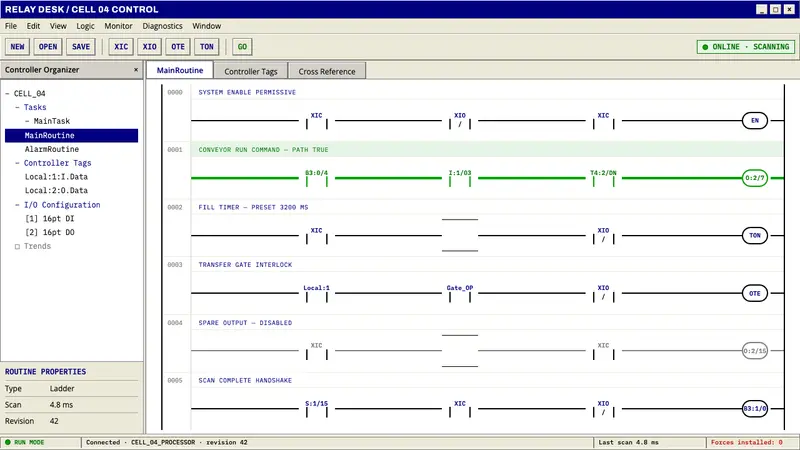Select AlarmRoutine in the organizer tree

click(52, 149)
